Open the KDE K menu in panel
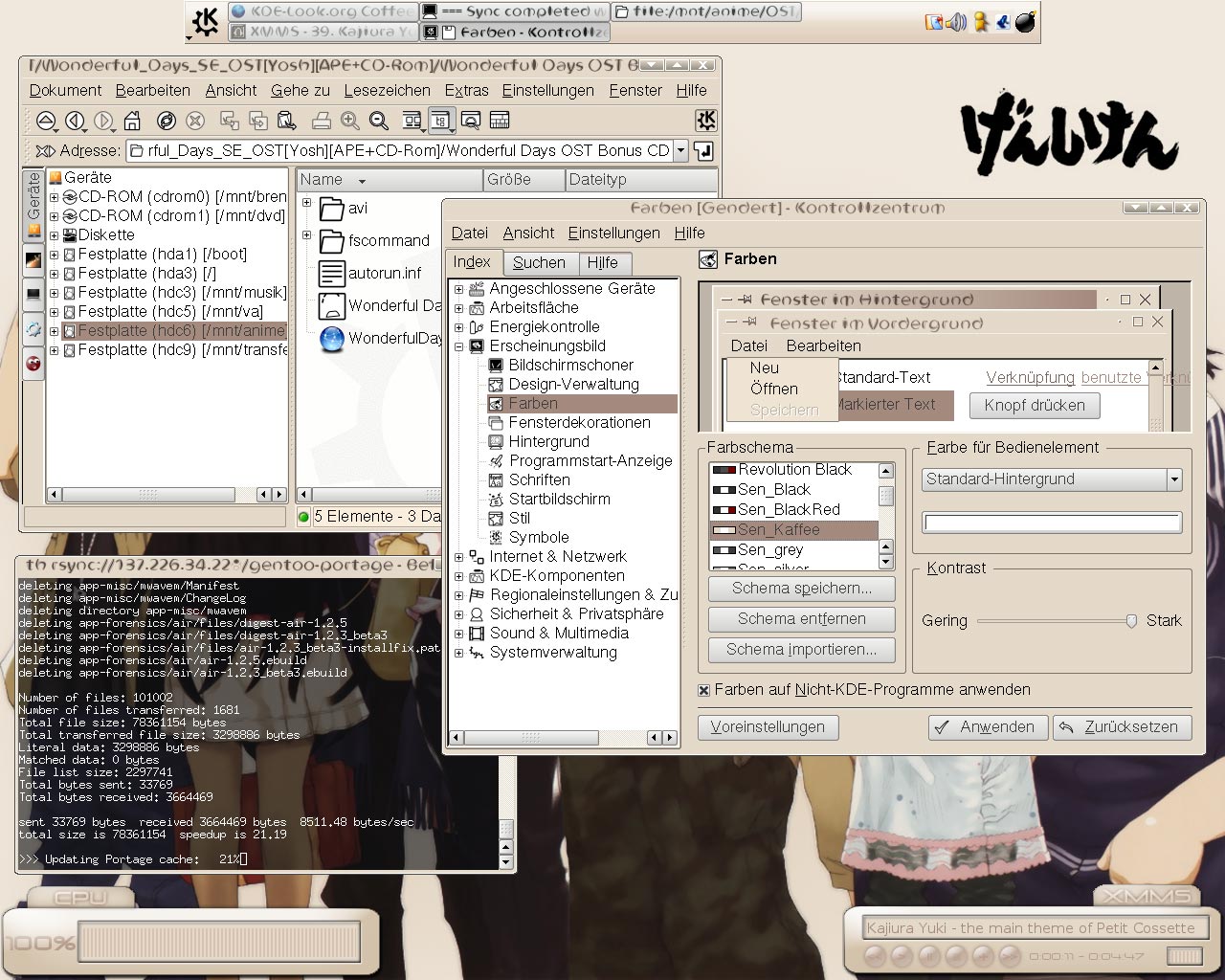This screenshot has height=980, width=1225. [x=205, y=21]
